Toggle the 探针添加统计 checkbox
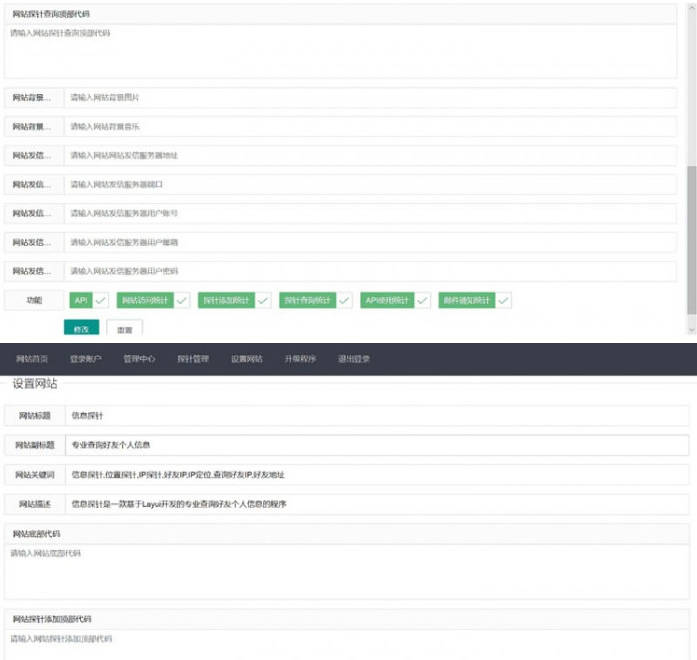The width and height of the screenshot is (697, 660). tap(234, 300)
